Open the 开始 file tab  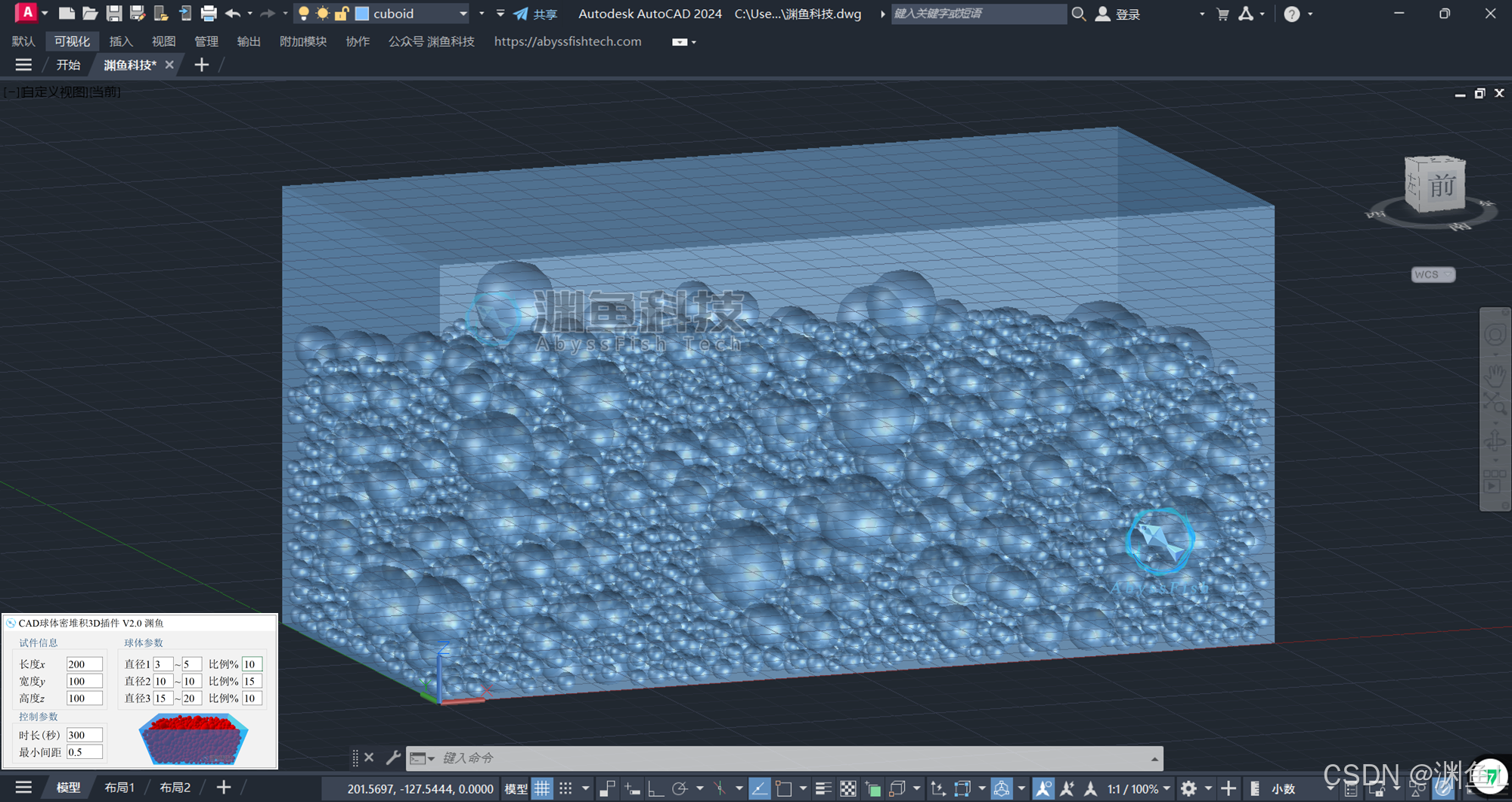(x=68, y=65)
